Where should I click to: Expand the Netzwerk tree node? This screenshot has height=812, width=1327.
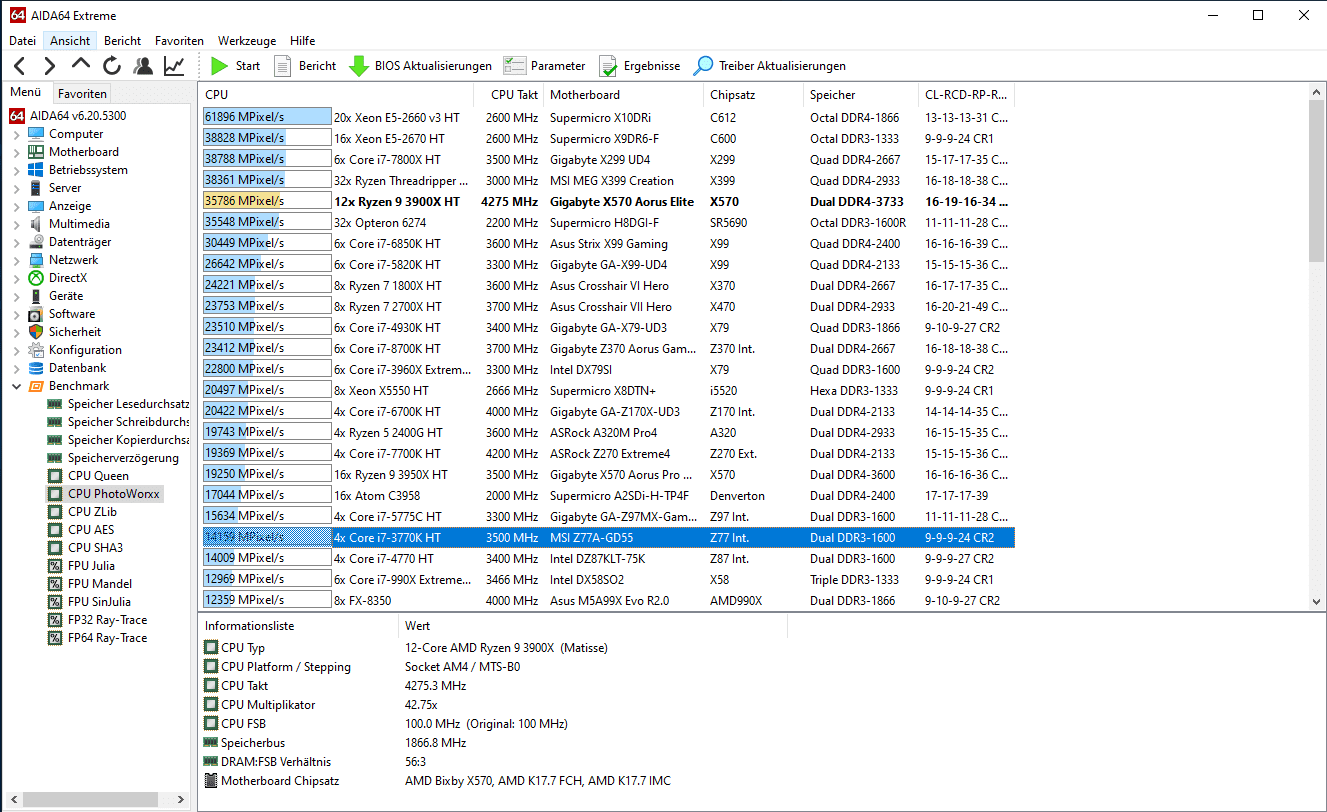[16, 260]
